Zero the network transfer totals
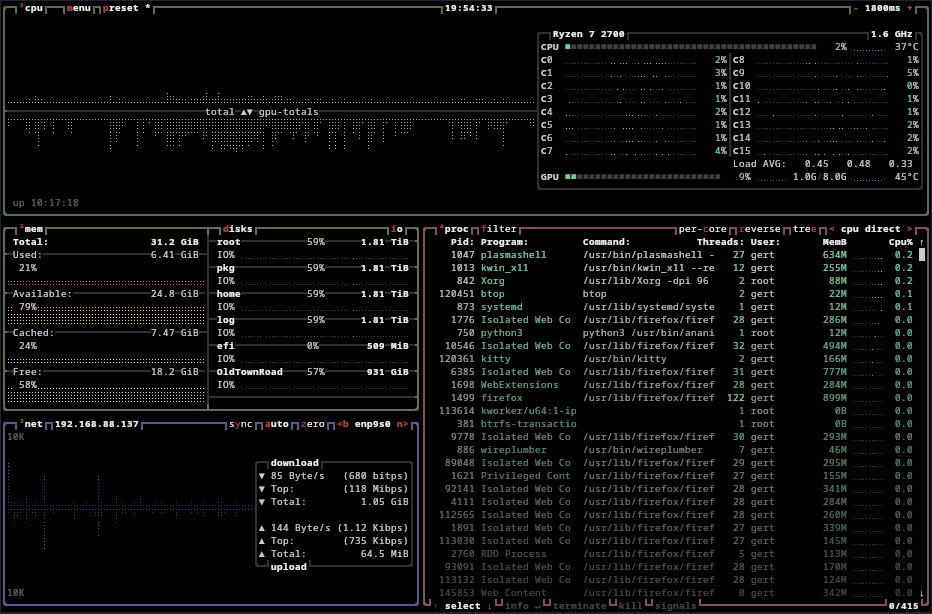Viewport: 932px width, 614px height. point(313,424)
